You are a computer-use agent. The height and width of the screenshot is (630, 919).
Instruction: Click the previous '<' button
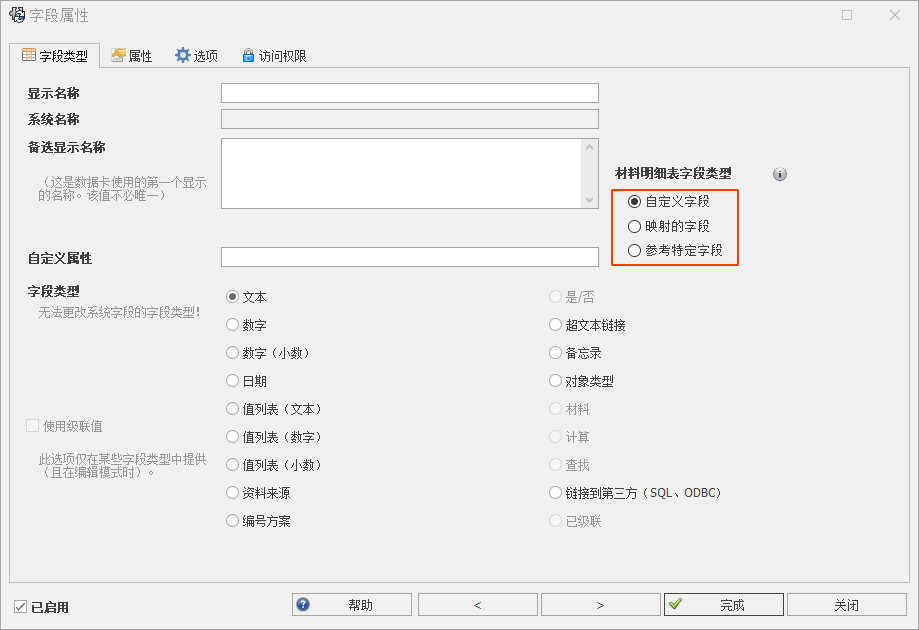click(x=478, y=605)
